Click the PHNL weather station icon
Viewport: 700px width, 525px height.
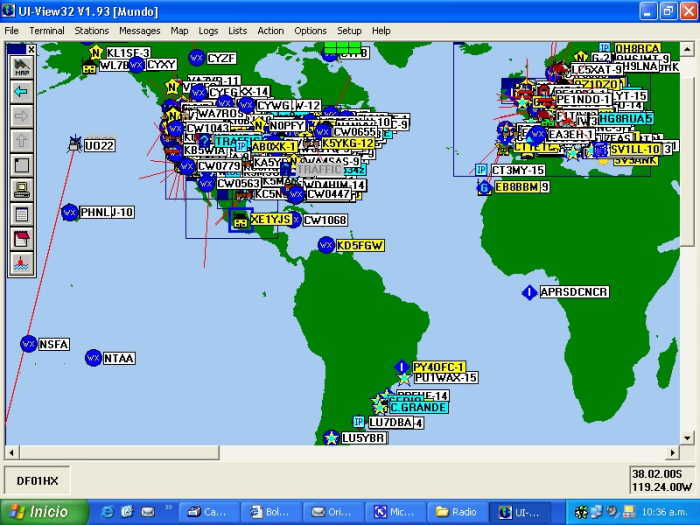coord(70,212)
